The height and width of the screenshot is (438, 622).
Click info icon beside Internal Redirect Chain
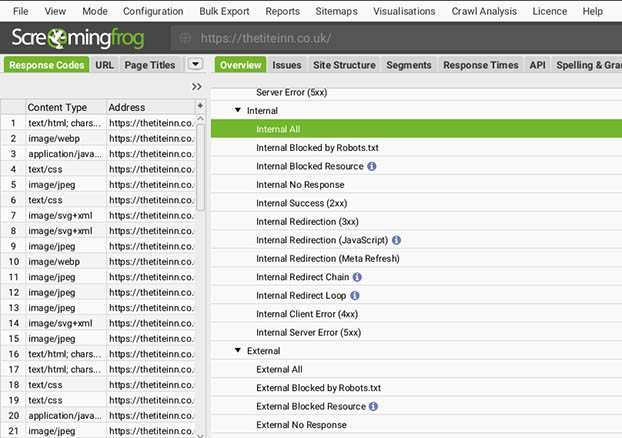357,277
